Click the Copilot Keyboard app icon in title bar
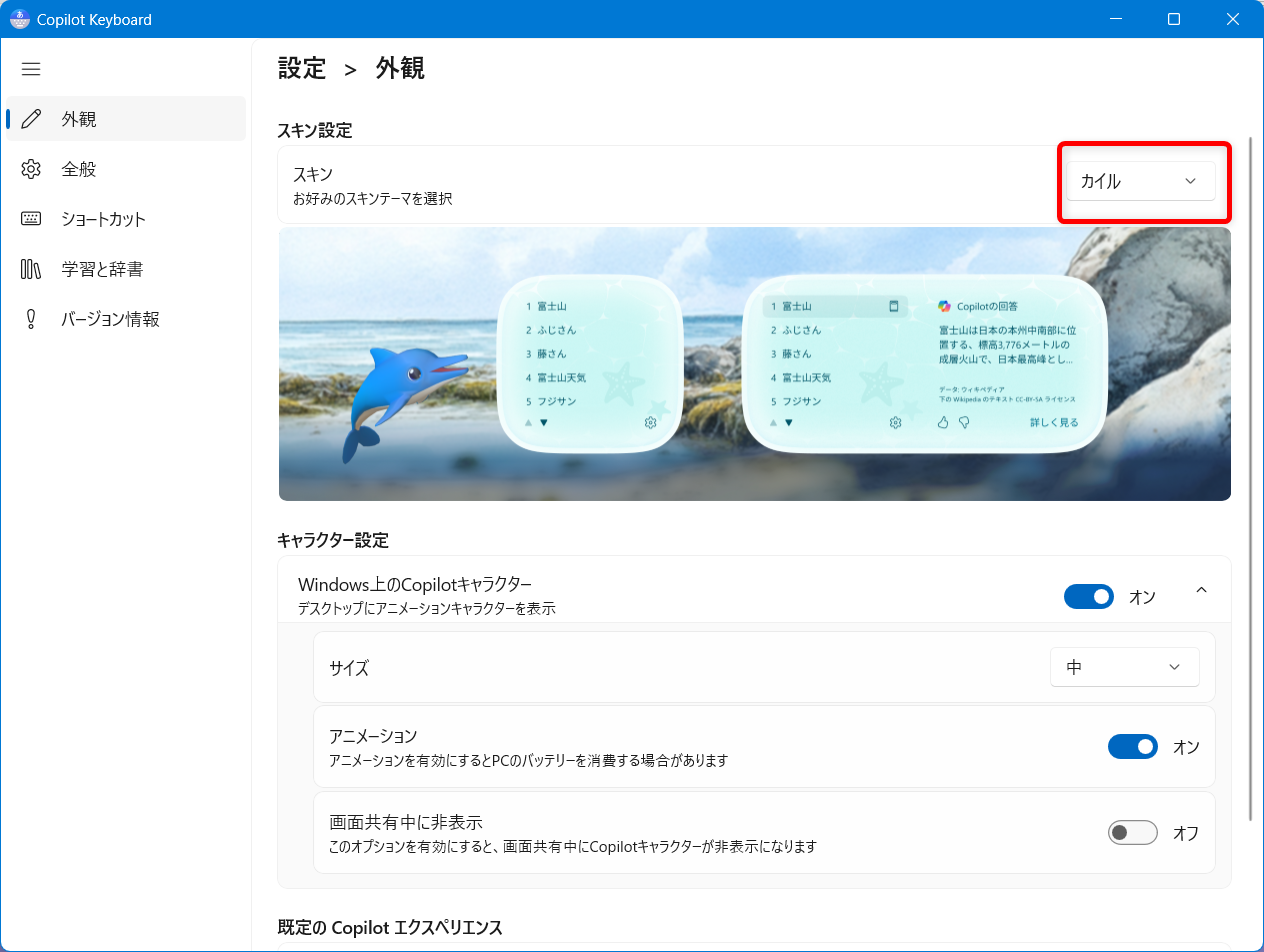 click(x=20, y=19)
